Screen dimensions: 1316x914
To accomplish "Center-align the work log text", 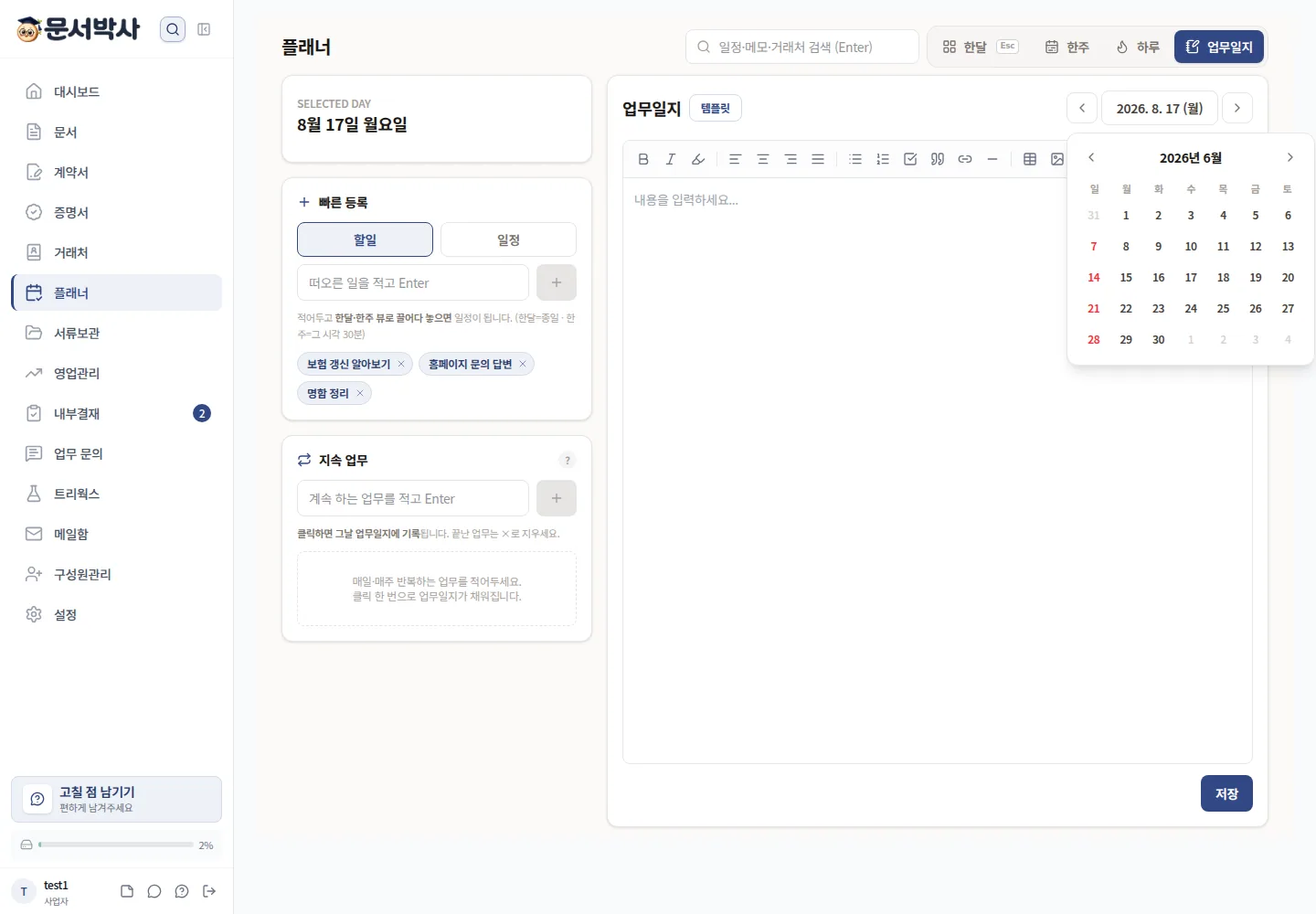I will pyautogui.click(x=763, y=159).
